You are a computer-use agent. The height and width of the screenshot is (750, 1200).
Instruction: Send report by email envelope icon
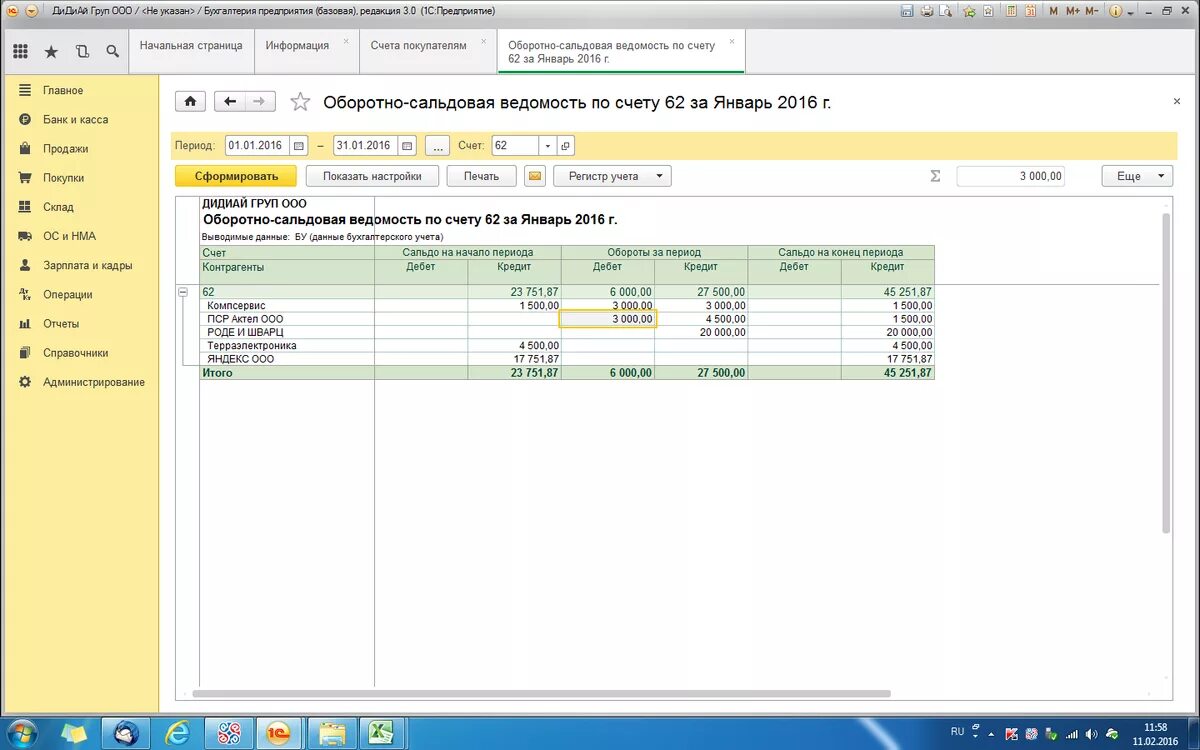535,176
